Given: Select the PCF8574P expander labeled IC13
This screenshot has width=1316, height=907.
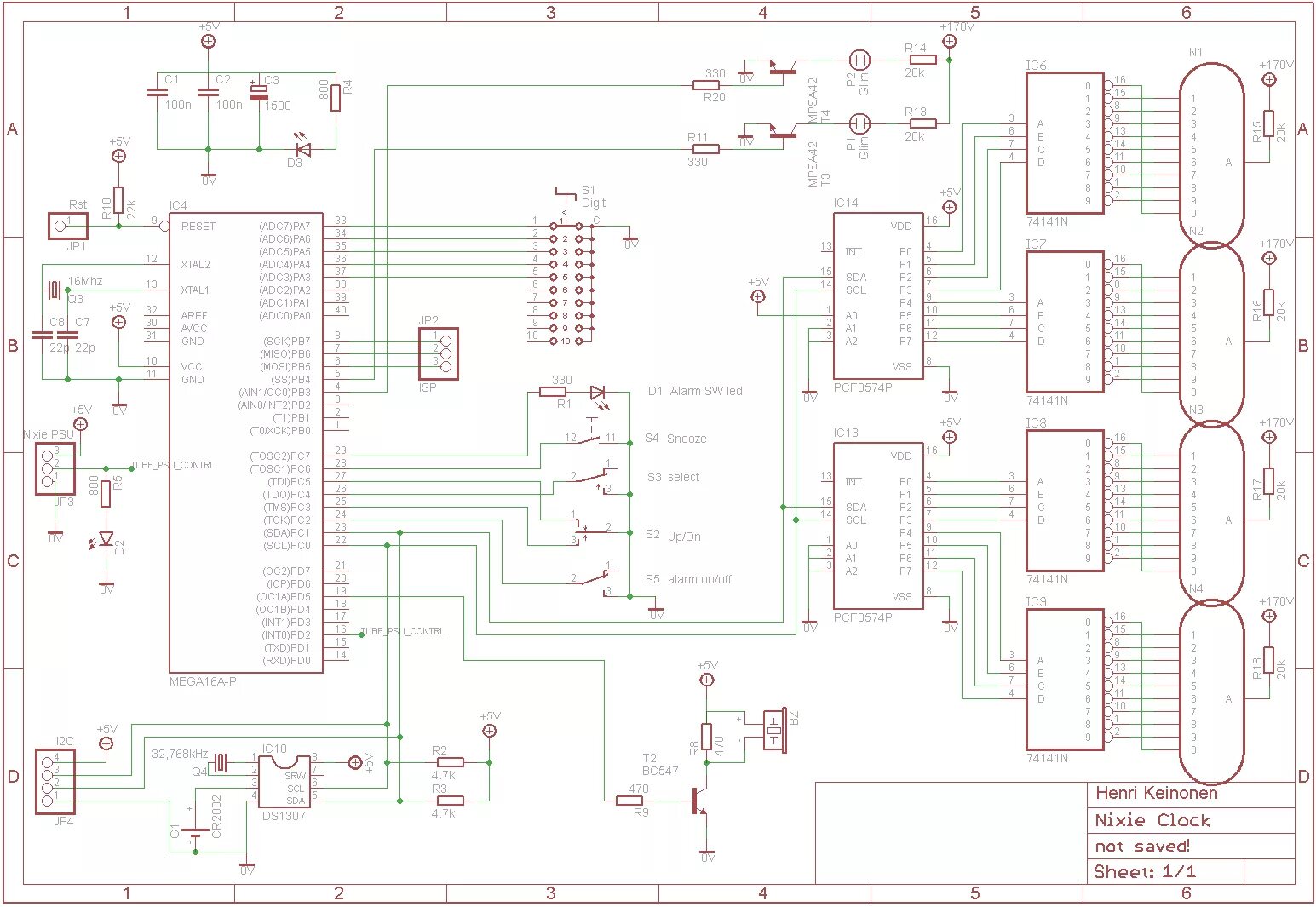Looking at the screenshot, I should click(878, 525).
